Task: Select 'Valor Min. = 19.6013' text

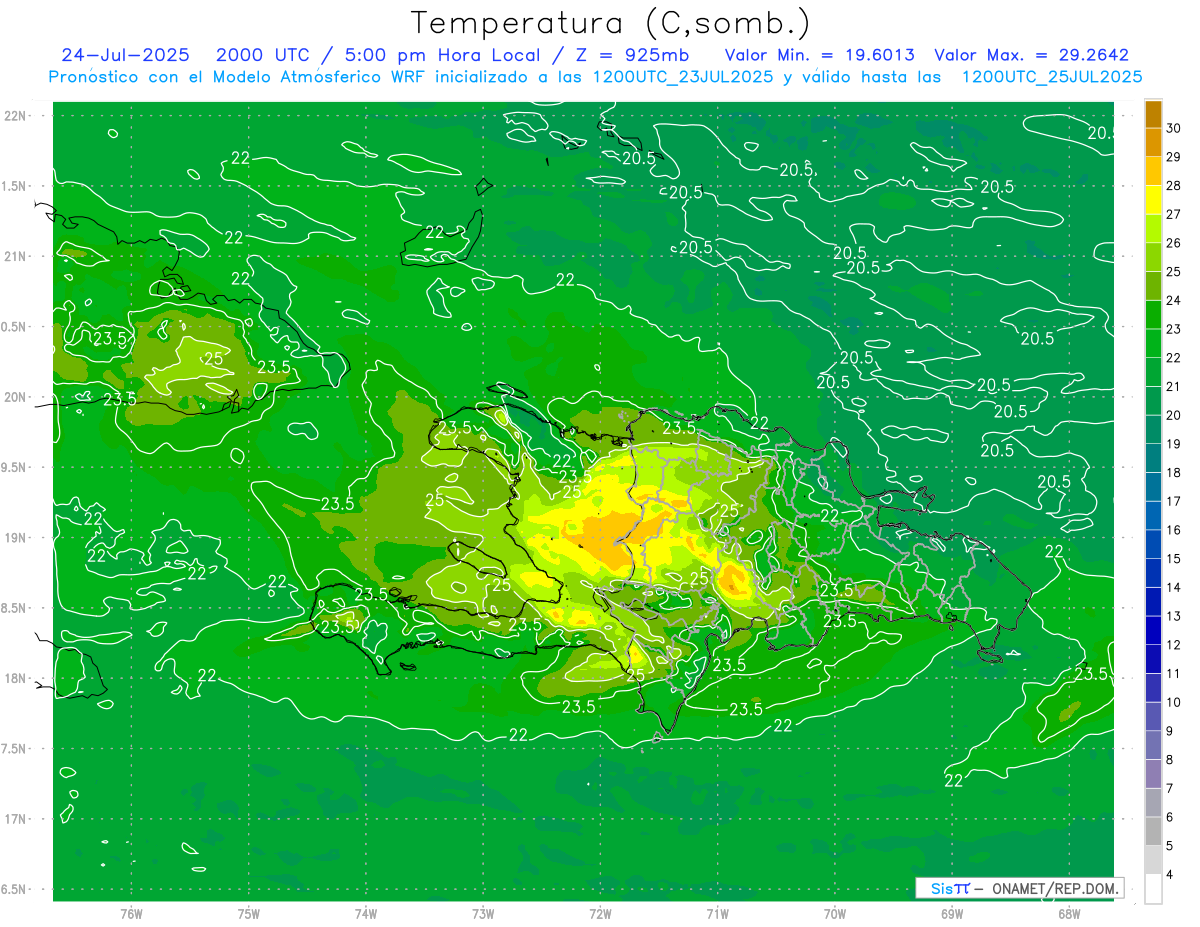Action: click(819, 55)
